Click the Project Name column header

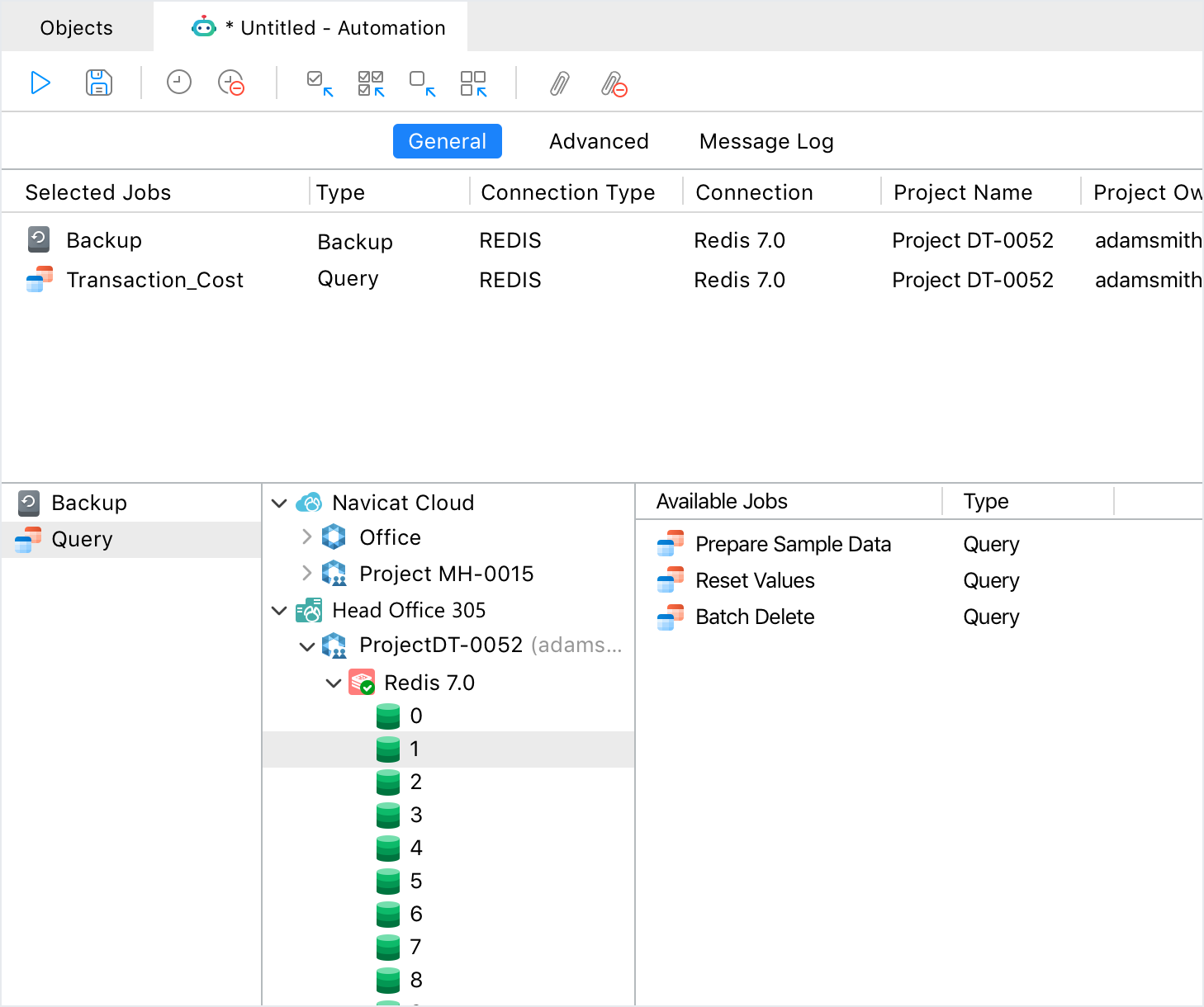point(980,191)
